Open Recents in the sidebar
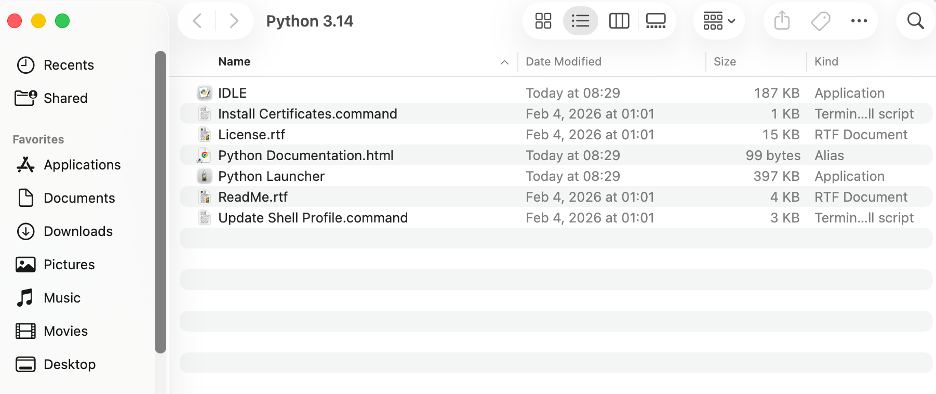936x394 pixels. 69,65
